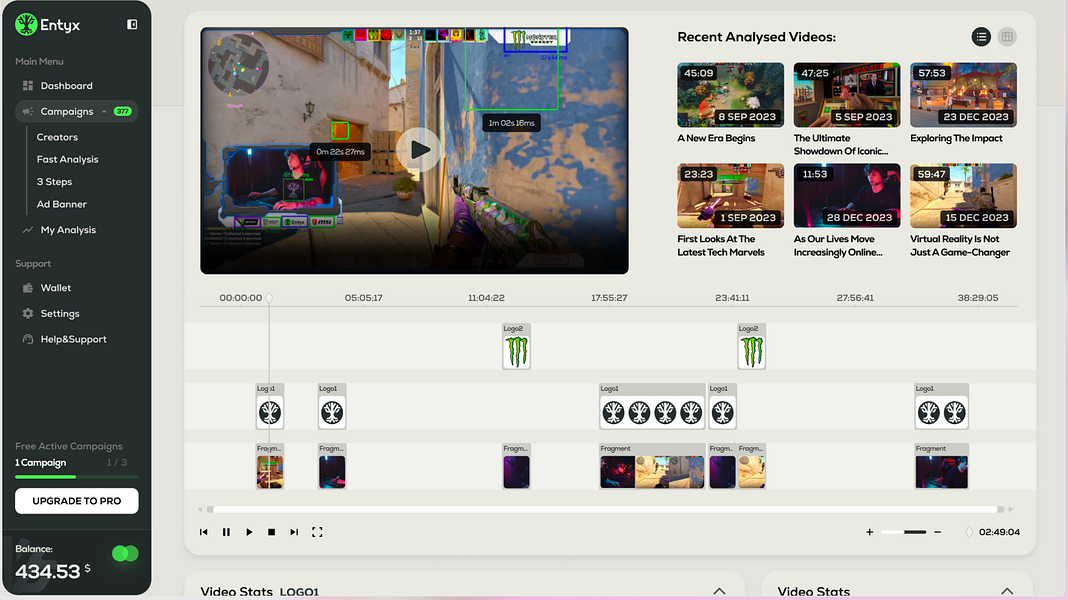
Task: Collapse Video Stats LOGO1 panel
Action: point(719,591)
